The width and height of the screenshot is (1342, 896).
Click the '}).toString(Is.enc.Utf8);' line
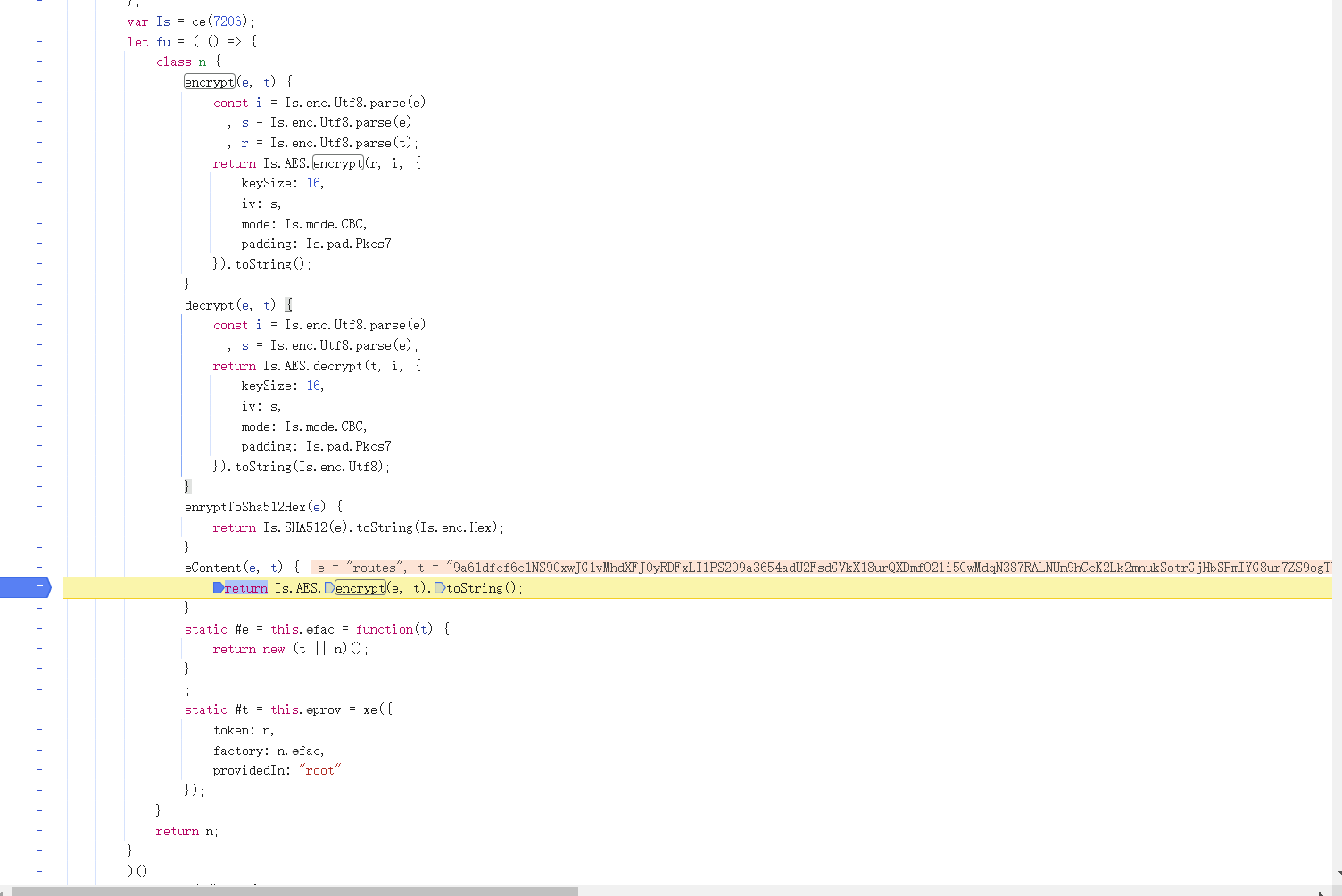click(301, 467)
